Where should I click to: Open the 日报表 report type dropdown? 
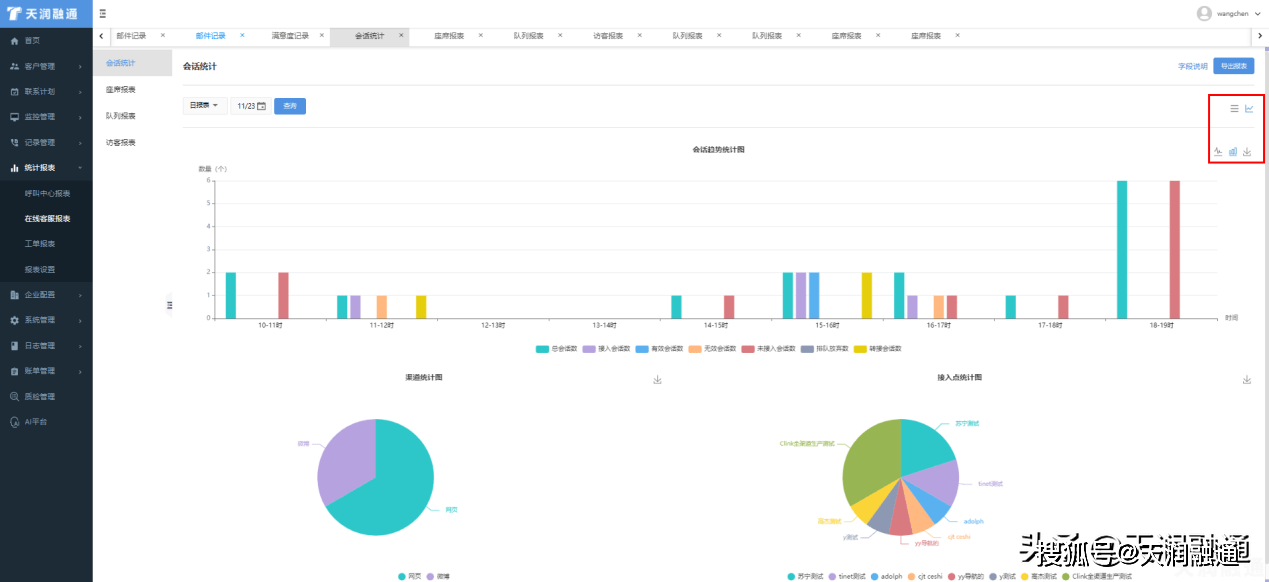point(204,106)
